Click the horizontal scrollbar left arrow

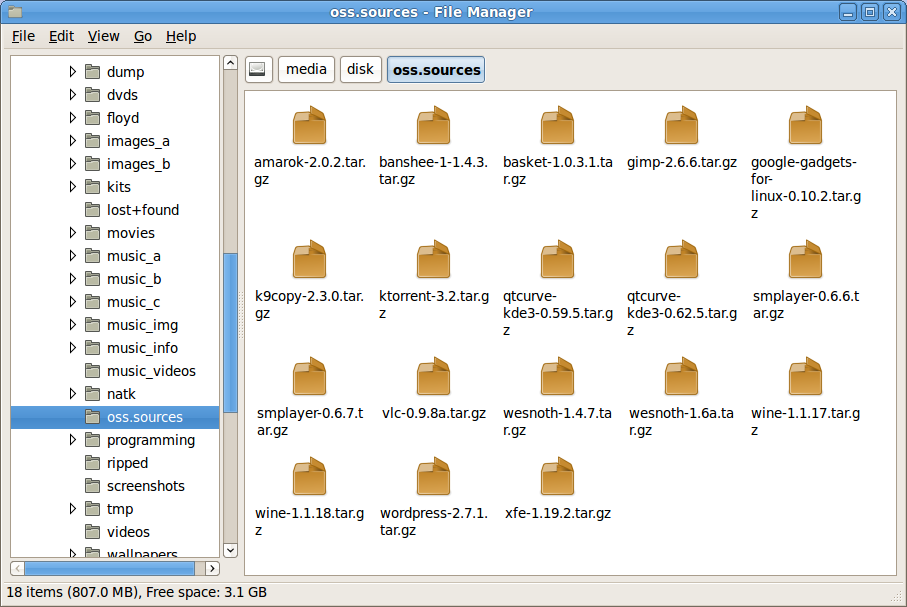pyautogui.click(x=17, y=568)
